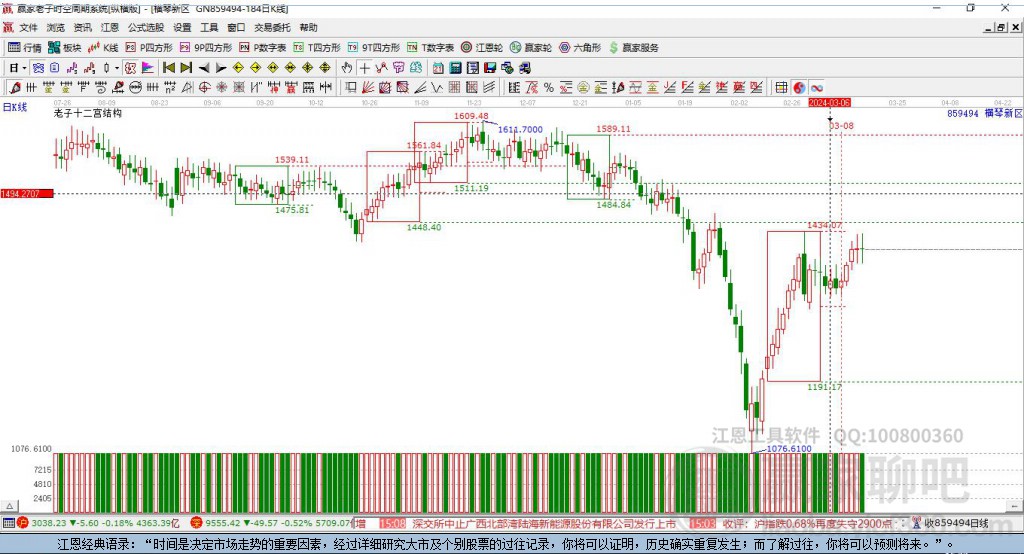Open the 公式选股 menu
Image resolution: width=1024 pixels, height=554 pixels.
[146, 27]
